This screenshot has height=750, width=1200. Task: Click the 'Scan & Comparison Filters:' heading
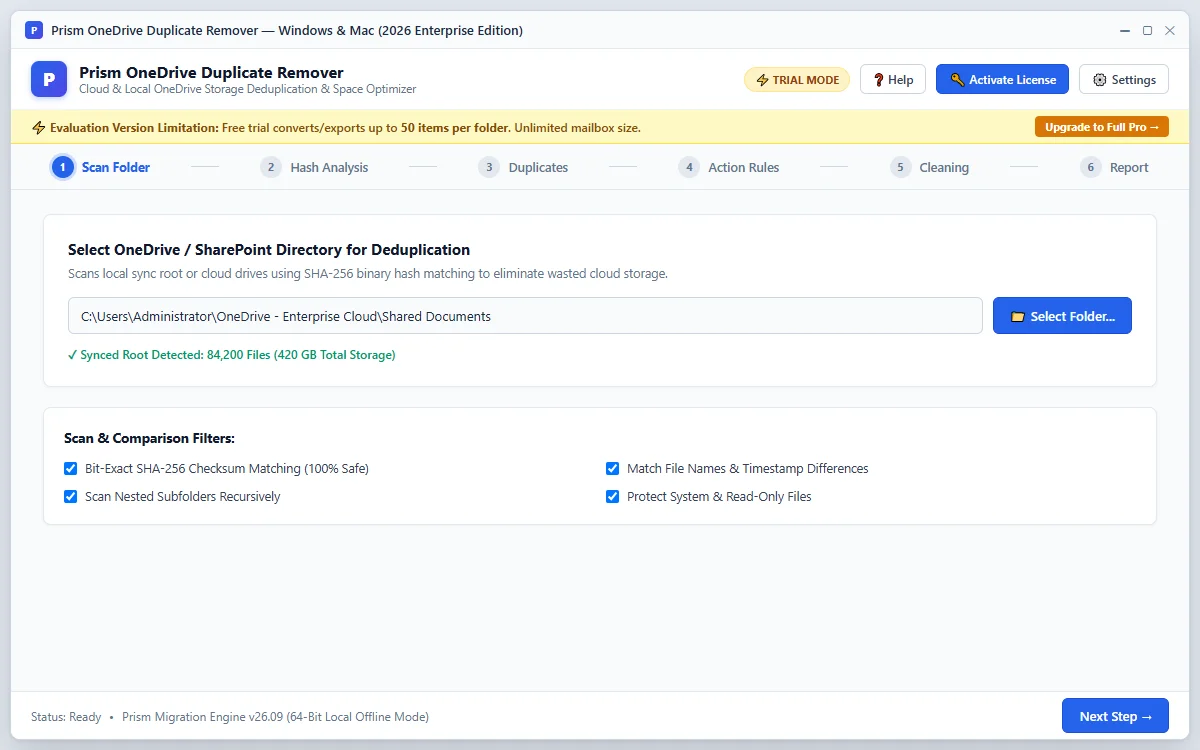click(149, 439)
